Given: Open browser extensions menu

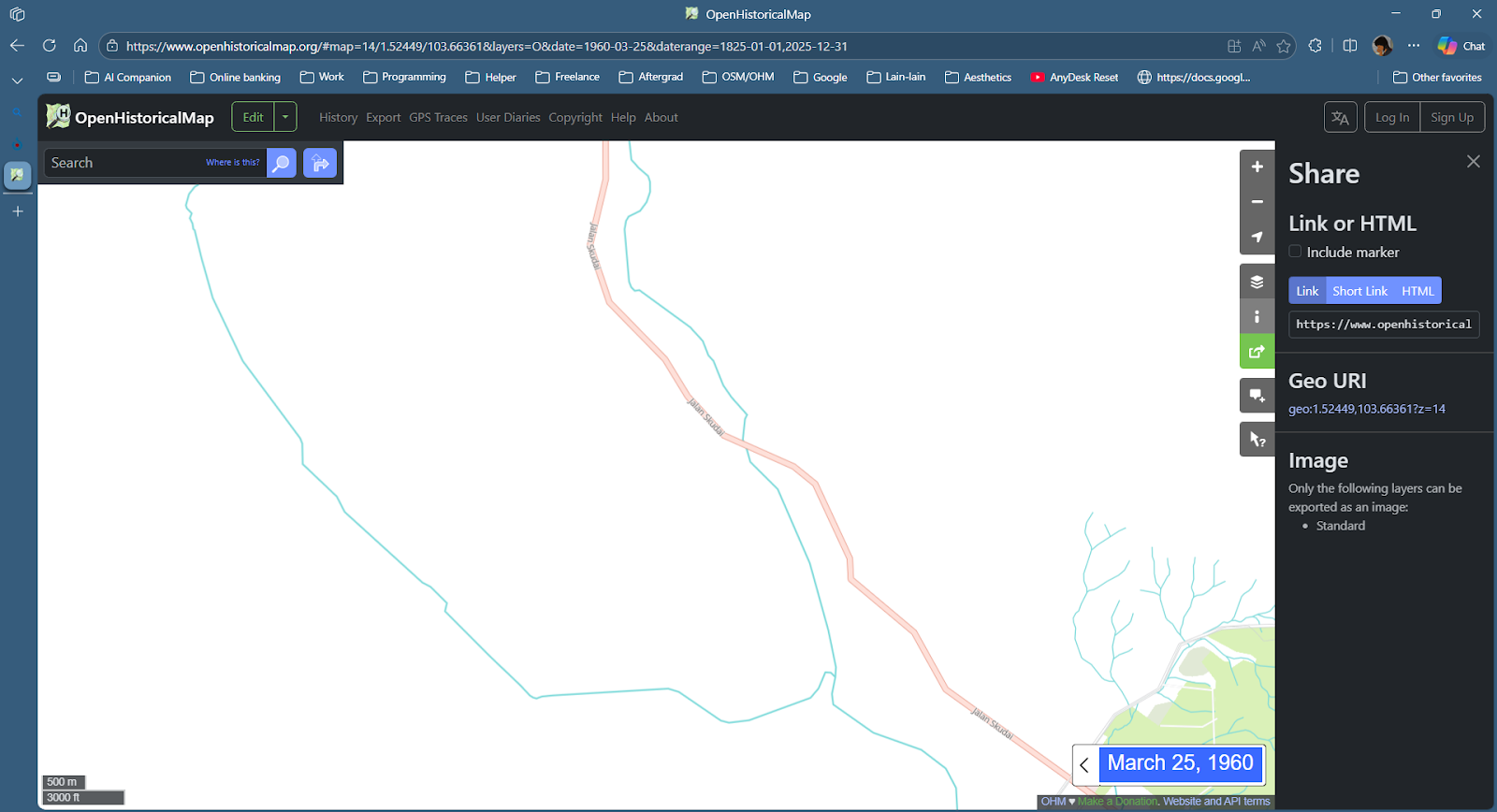Looking at the screenshot, I should click(1315, 46).
